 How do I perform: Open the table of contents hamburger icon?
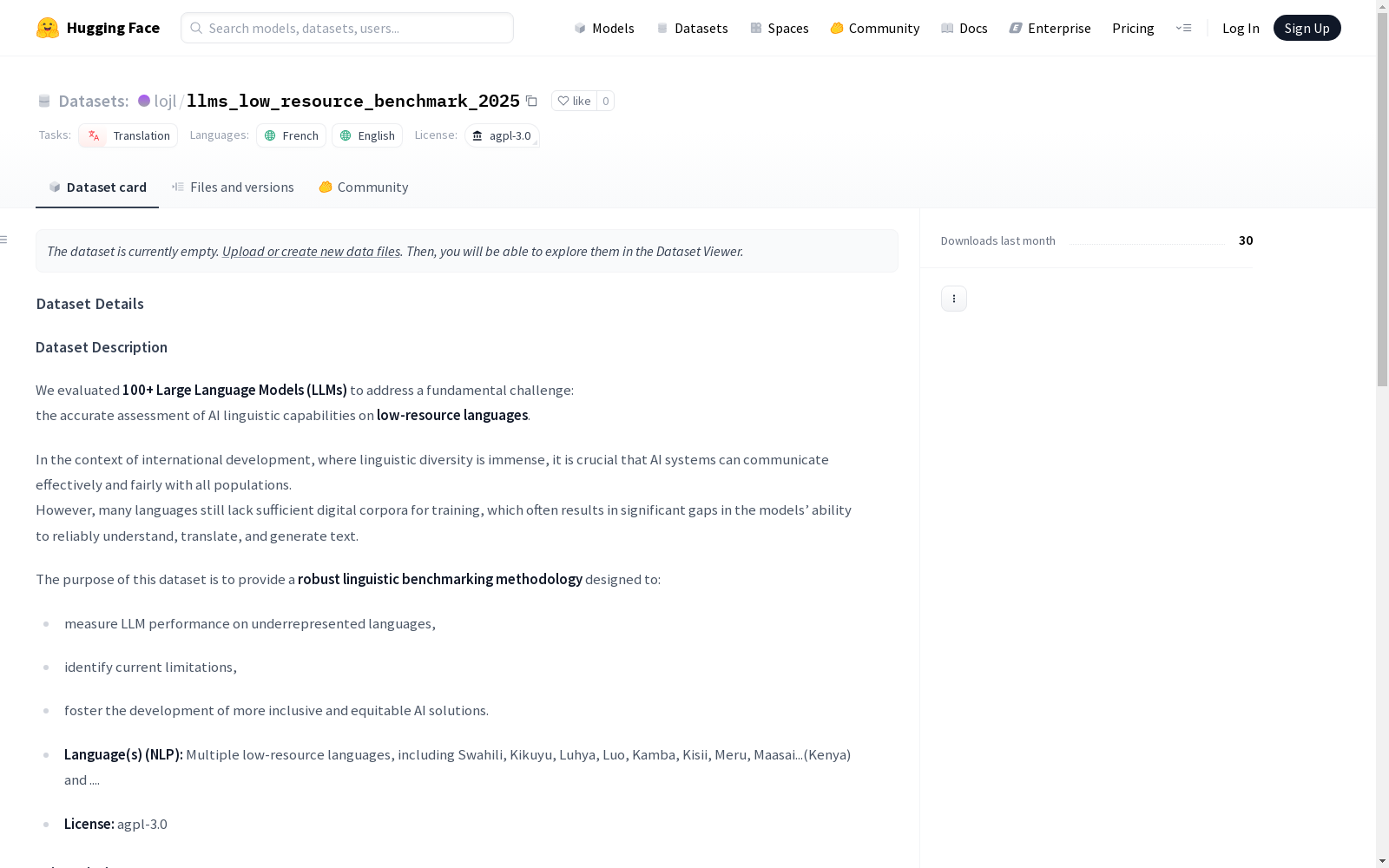click(4, 240)
